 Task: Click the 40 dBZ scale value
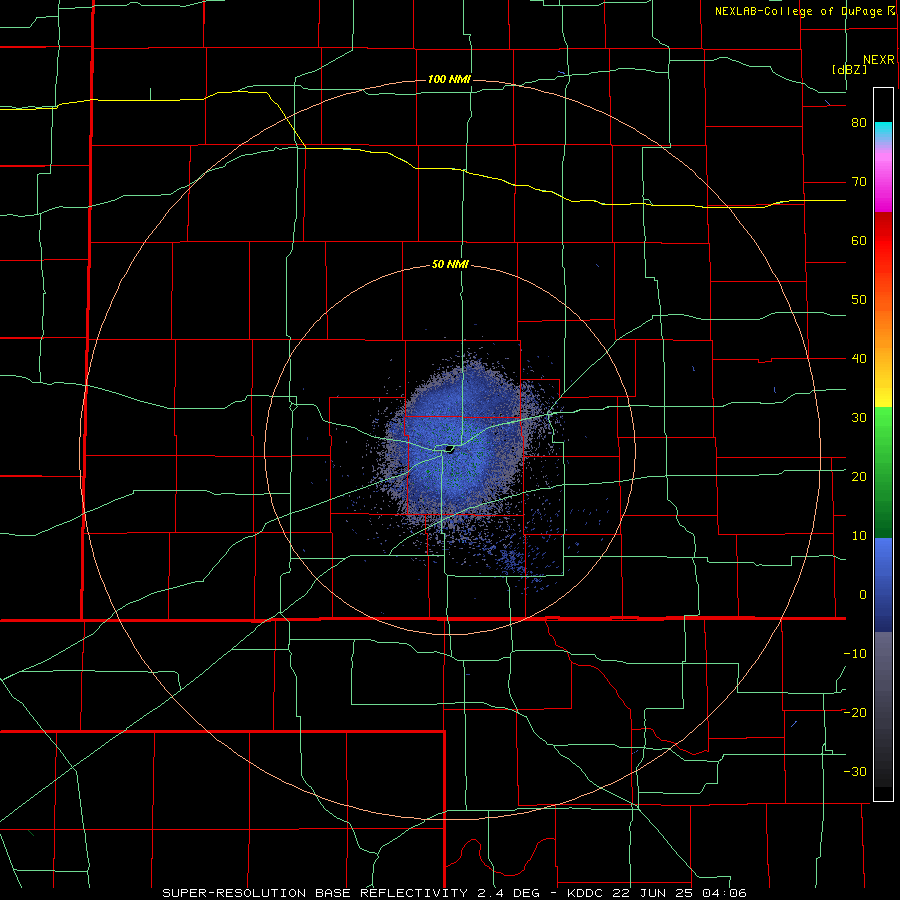(x=859, y=359)
